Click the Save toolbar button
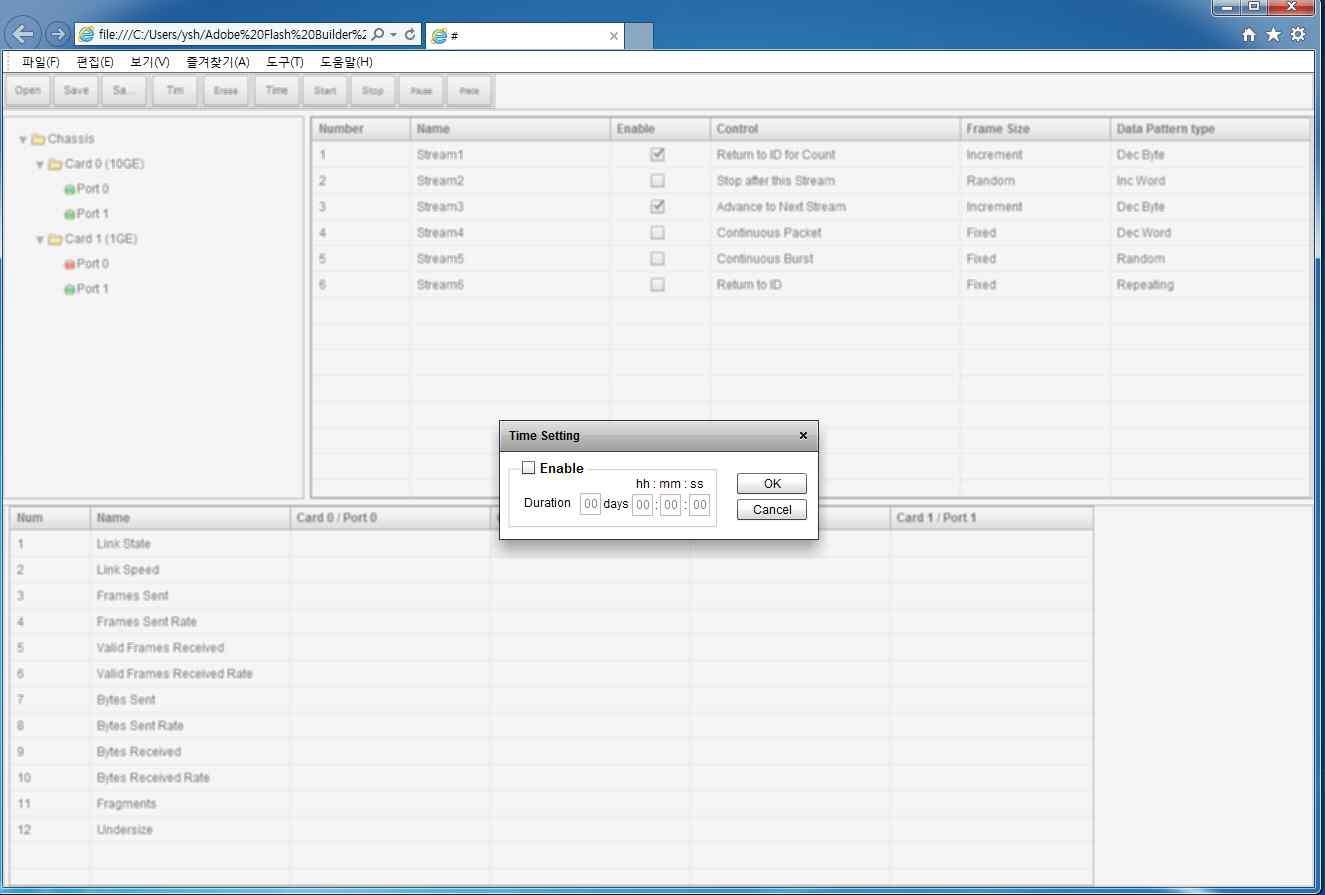This screenshot has height=895, width=1325. click(76, 91)
